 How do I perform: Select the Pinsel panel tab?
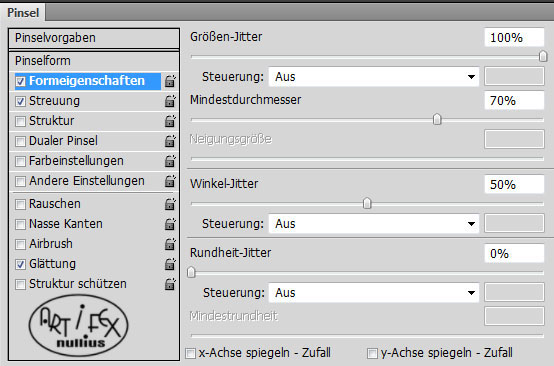point(23,13)
